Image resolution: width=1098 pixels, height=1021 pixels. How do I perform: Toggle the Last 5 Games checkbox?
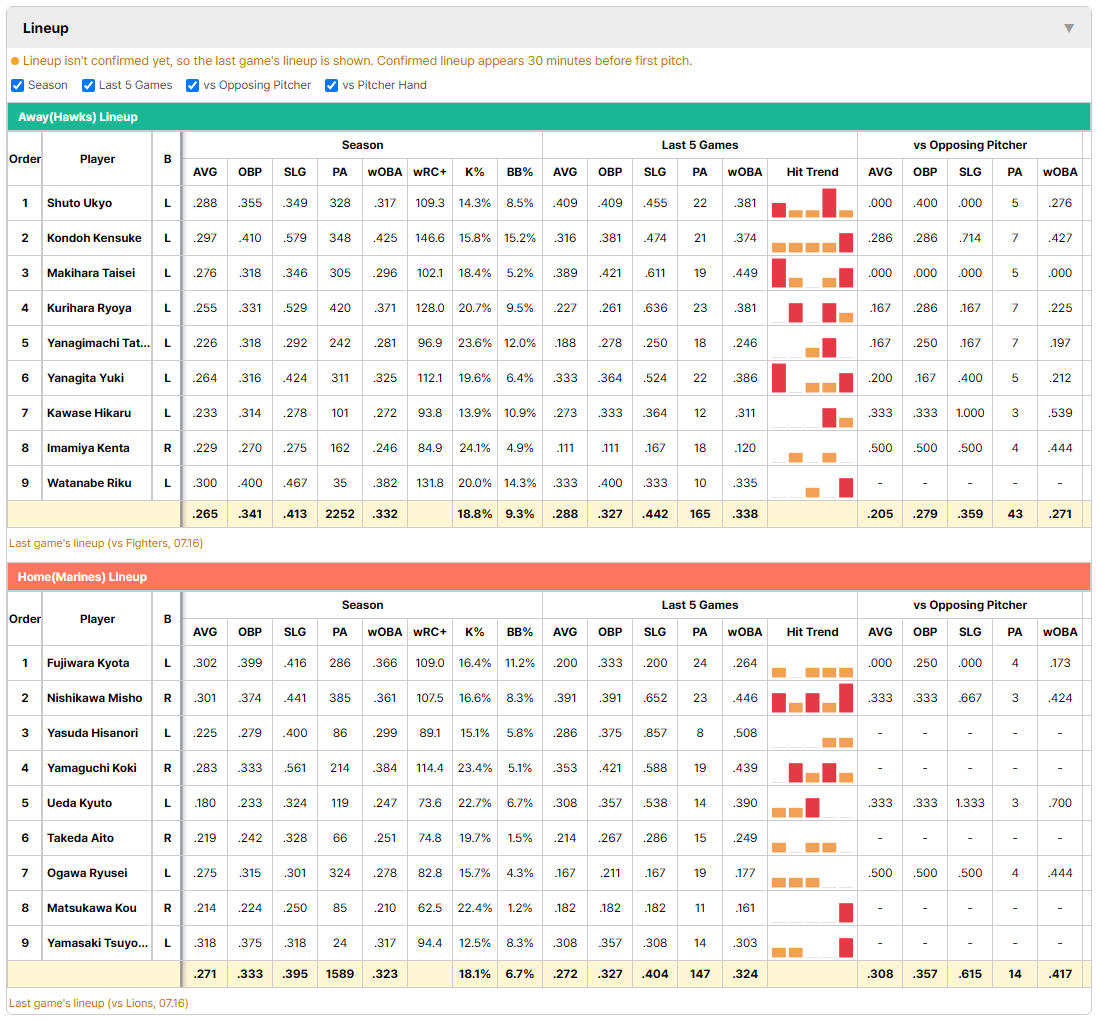point(88,85)
